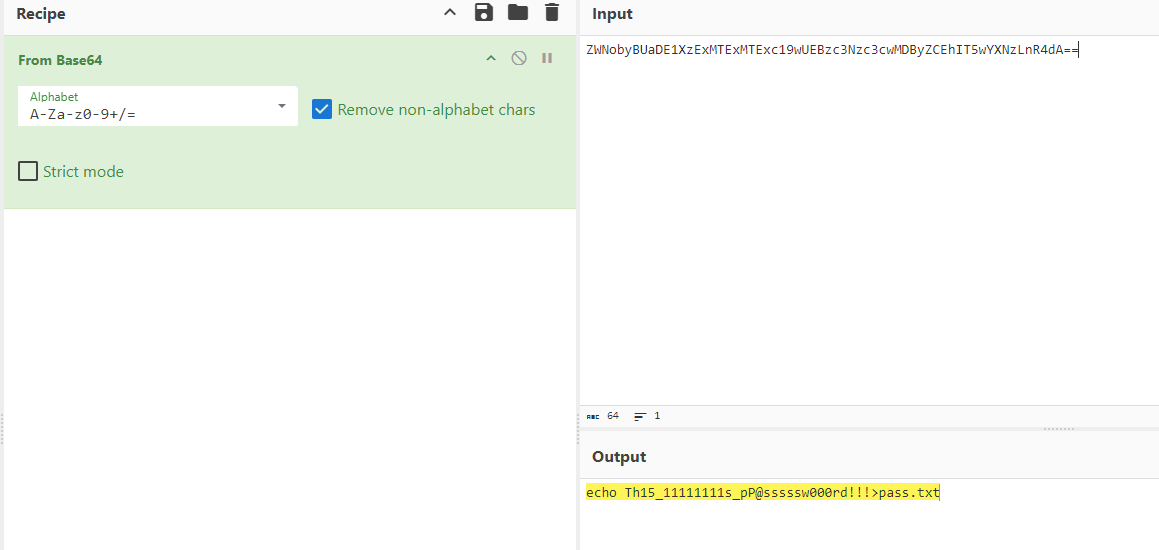Image resolution: width=1159 pixels, height=550 pixels.
Task: Uncheck Remove non-alphabet chars
Action: (x=322, y=110)
